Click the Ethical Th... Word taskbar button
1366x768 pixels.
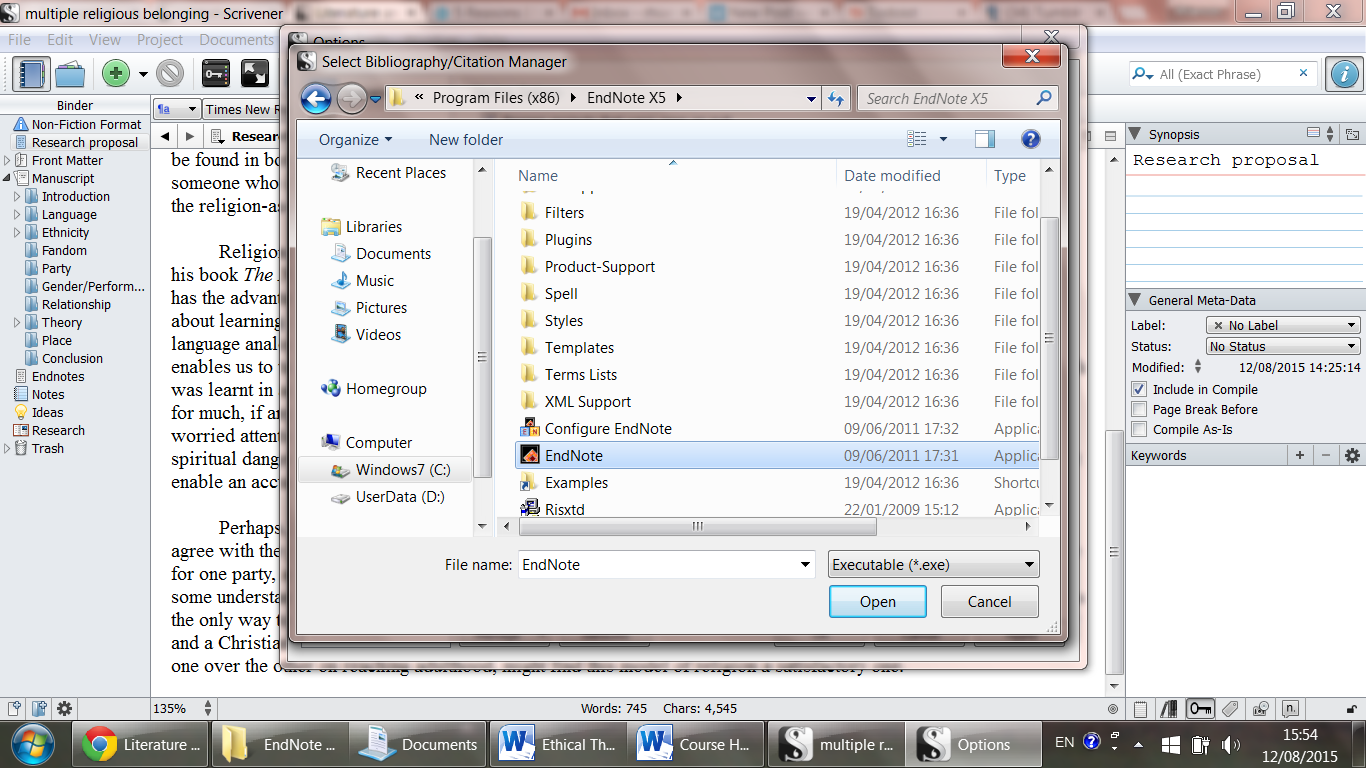click(558, 744)
